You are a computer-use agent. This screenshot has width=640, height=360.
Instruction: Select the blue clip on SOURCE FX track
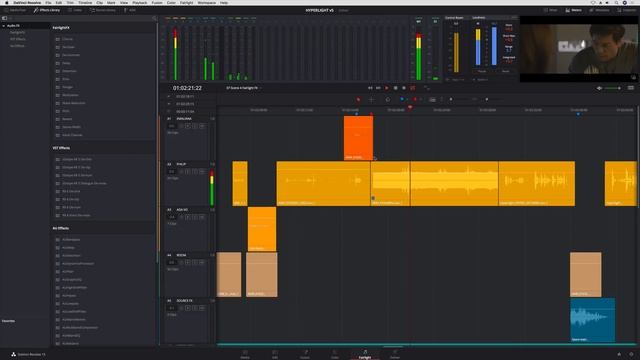point(593,320)
